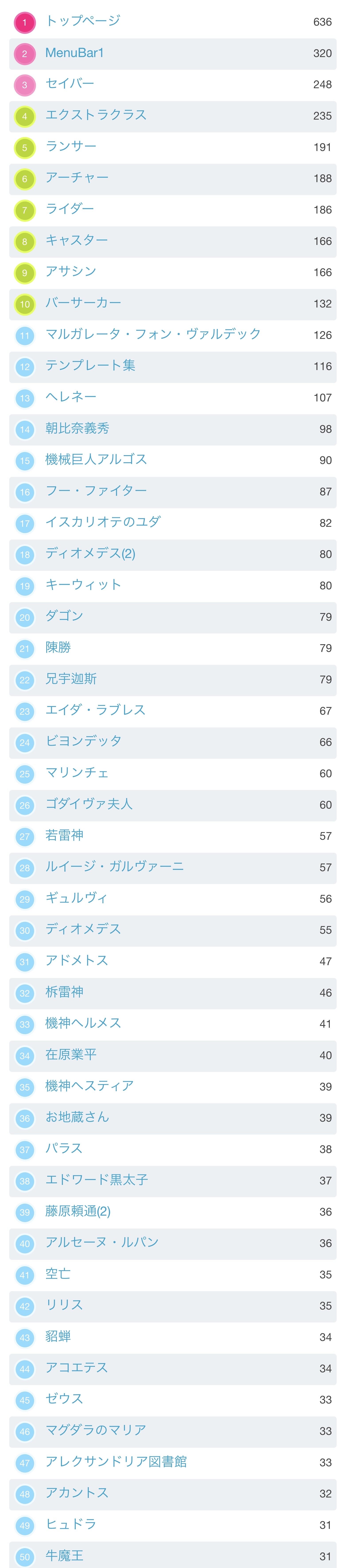Click the 藤原頼通(2) link
Screen dimensions: 346x1568
pos(78,1211)
